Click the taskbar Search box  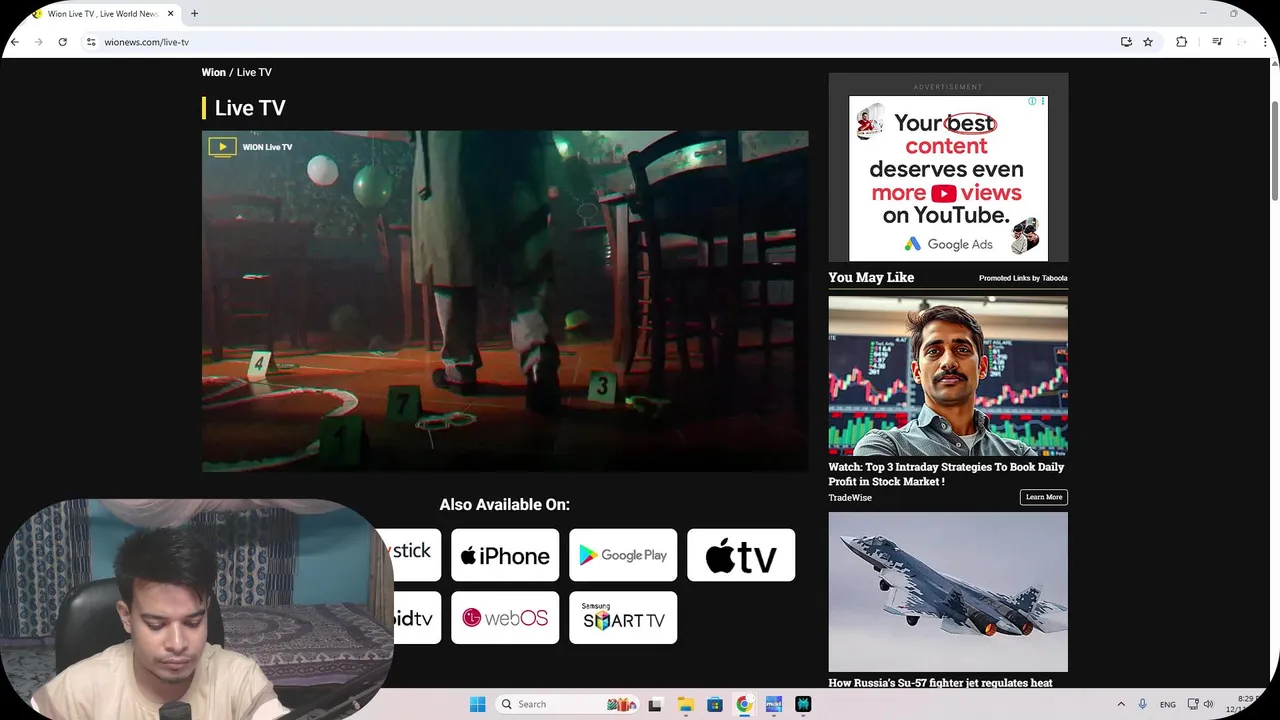pos(568,704)
